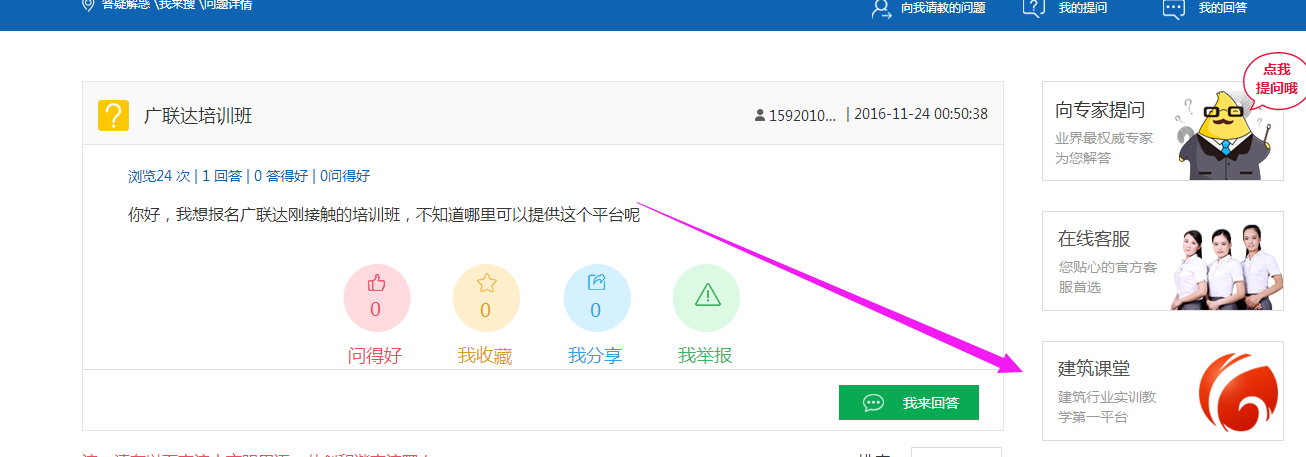Image resolution: width=1306 pixels, height=457 pixels.
Task: Click the yellow question mark icon
Action: pyautogui.click(x=113, y=115)
